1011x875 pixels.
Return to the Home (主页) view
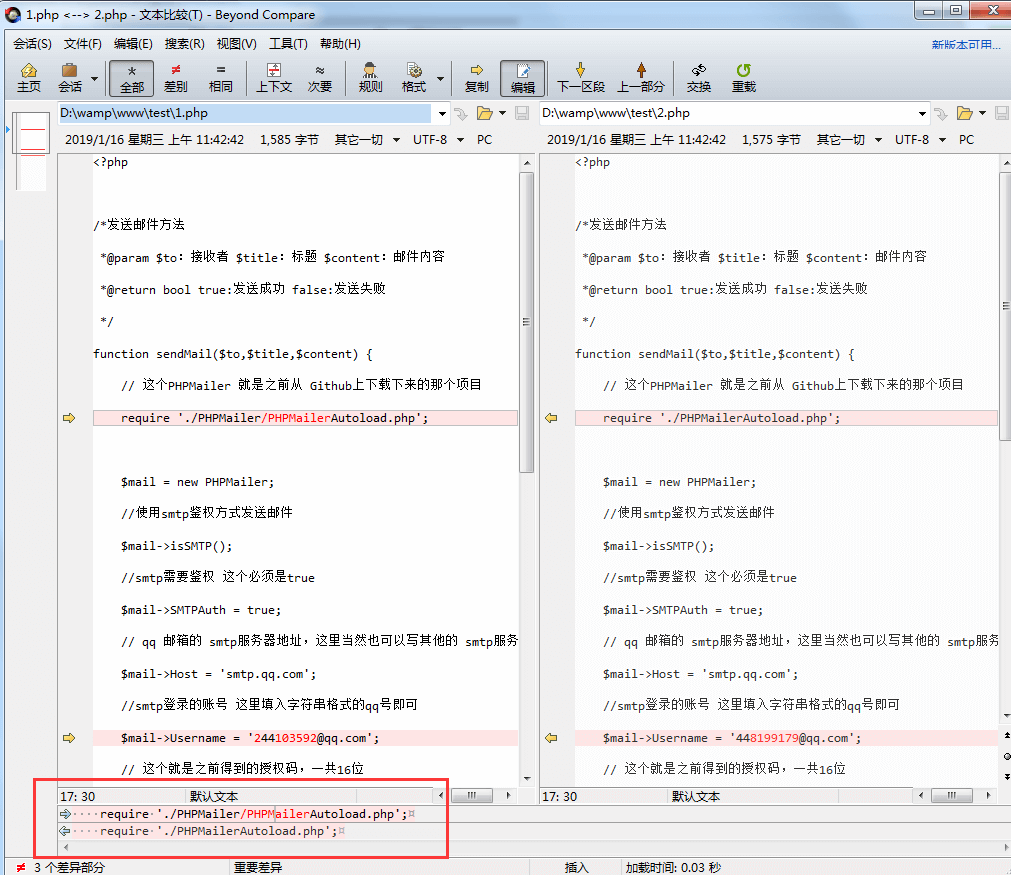click(x=28, y=78)
